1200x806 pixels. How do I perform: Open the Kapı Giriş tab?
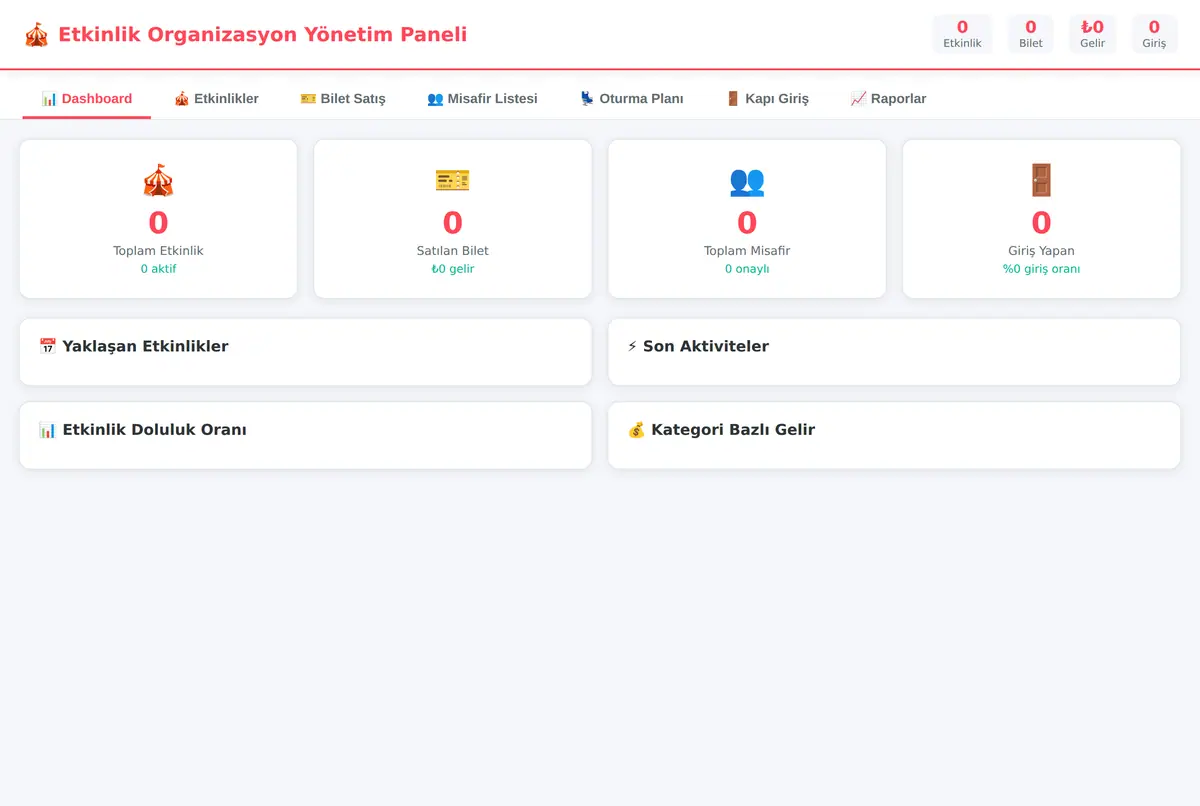pyautogui.click(x=767, y=99)
